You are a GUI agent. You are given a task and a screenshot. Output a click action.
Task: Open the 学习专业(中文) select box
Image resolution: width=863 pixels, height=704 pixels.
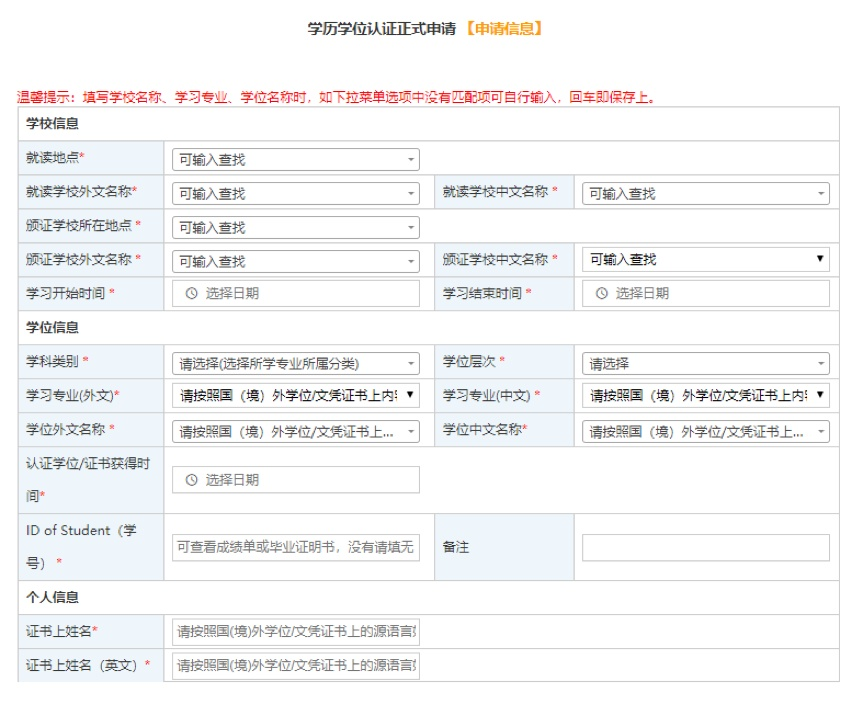coord(706,395)
